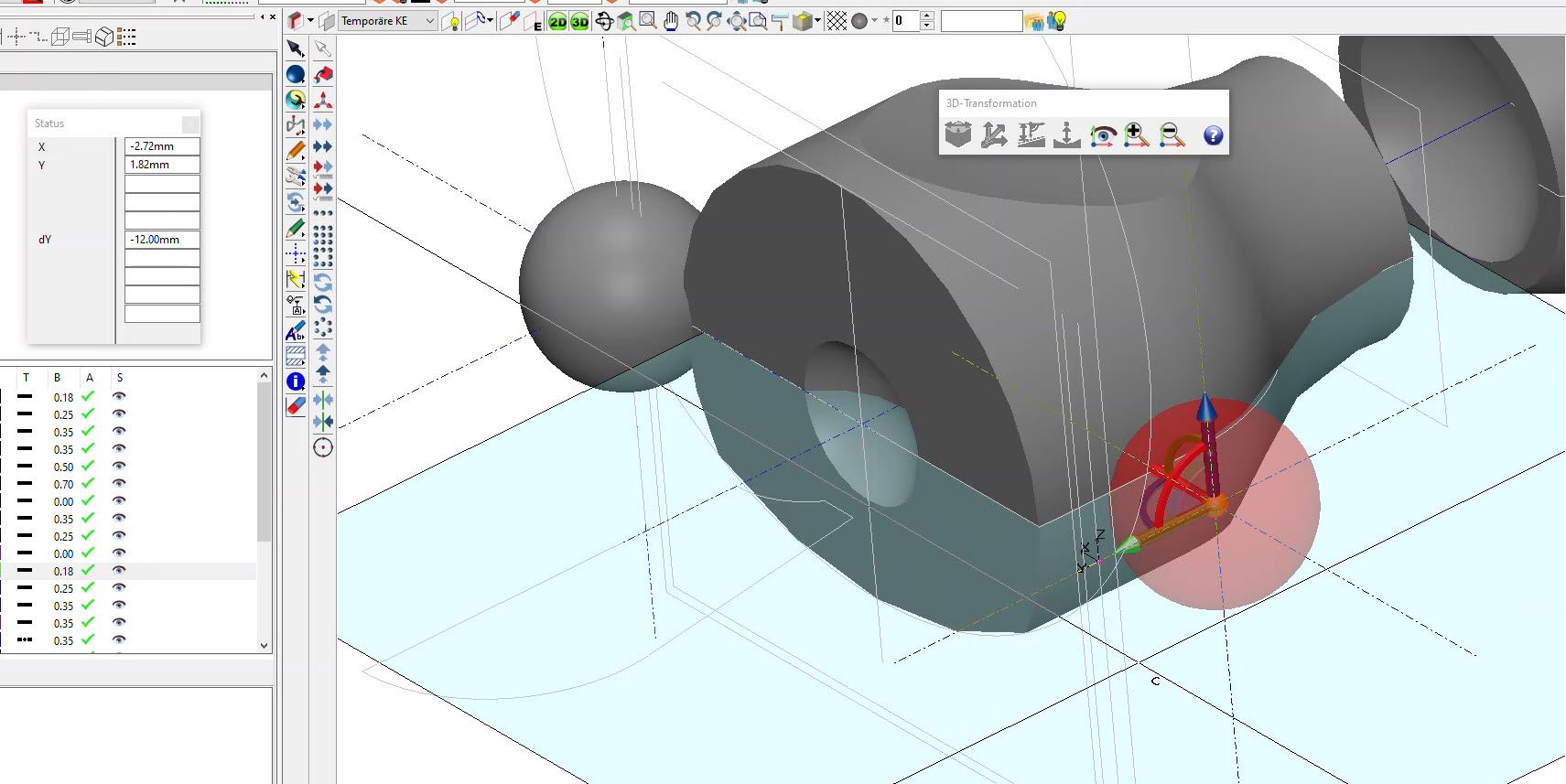
Task: Toggle green checkmark in 0.70 row
Action: 88,484
